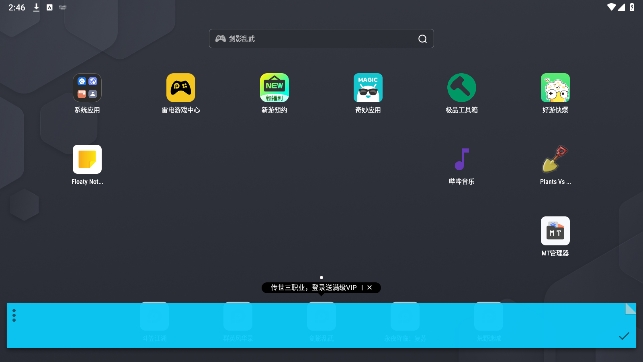
Task: Click the download indicator in status bar
Action: [x=36, y=7]
